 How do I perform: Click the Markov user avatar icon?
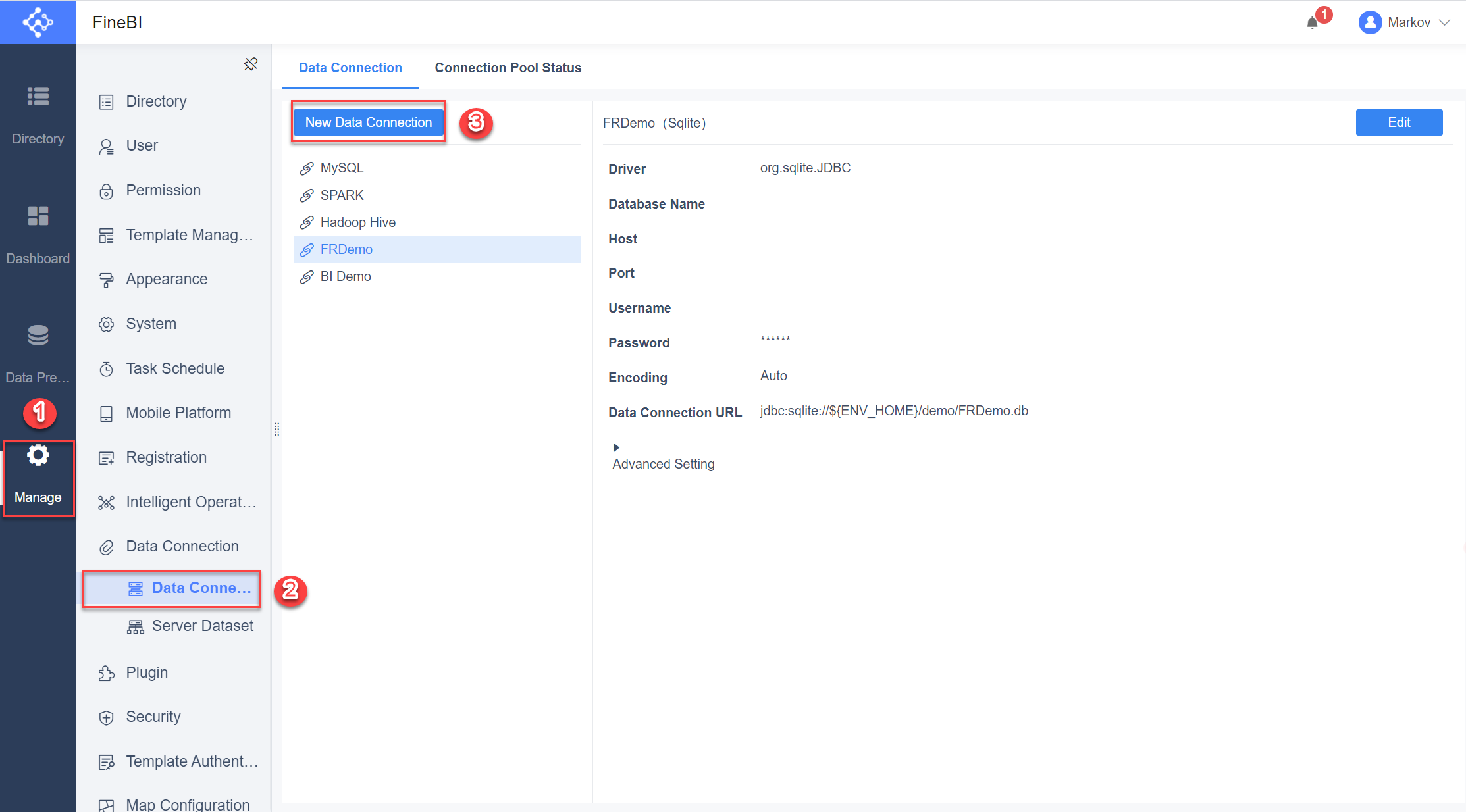point(1370,22)
